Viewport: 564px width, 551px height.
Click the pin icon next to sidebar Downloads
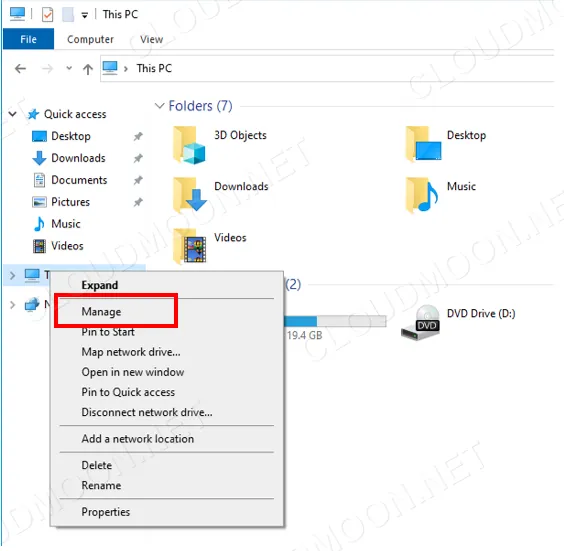(138, 158)
